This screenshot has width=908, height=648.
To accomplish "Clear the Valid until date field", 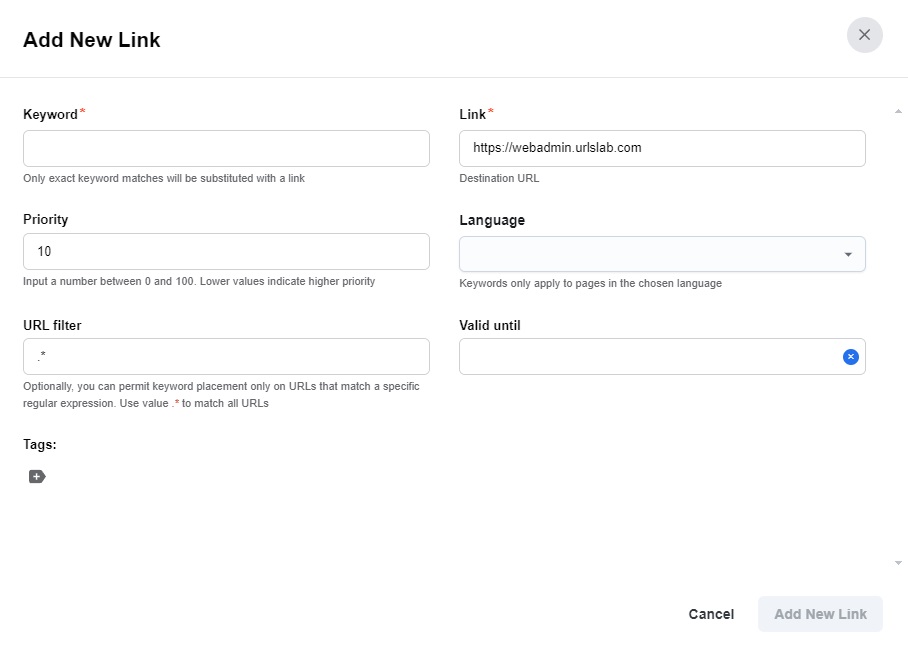I will tap(850, 357).
